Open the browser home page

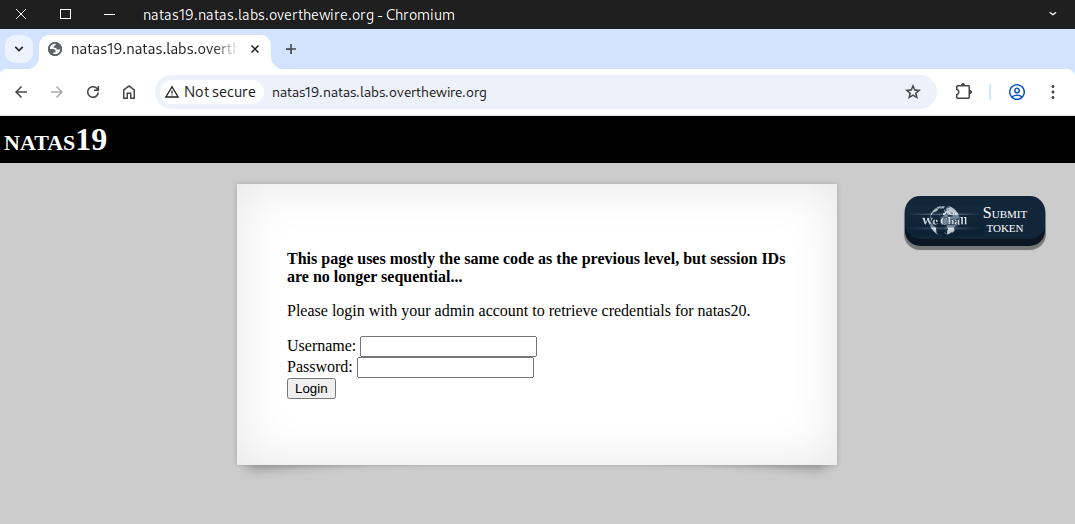click(129, 92)
